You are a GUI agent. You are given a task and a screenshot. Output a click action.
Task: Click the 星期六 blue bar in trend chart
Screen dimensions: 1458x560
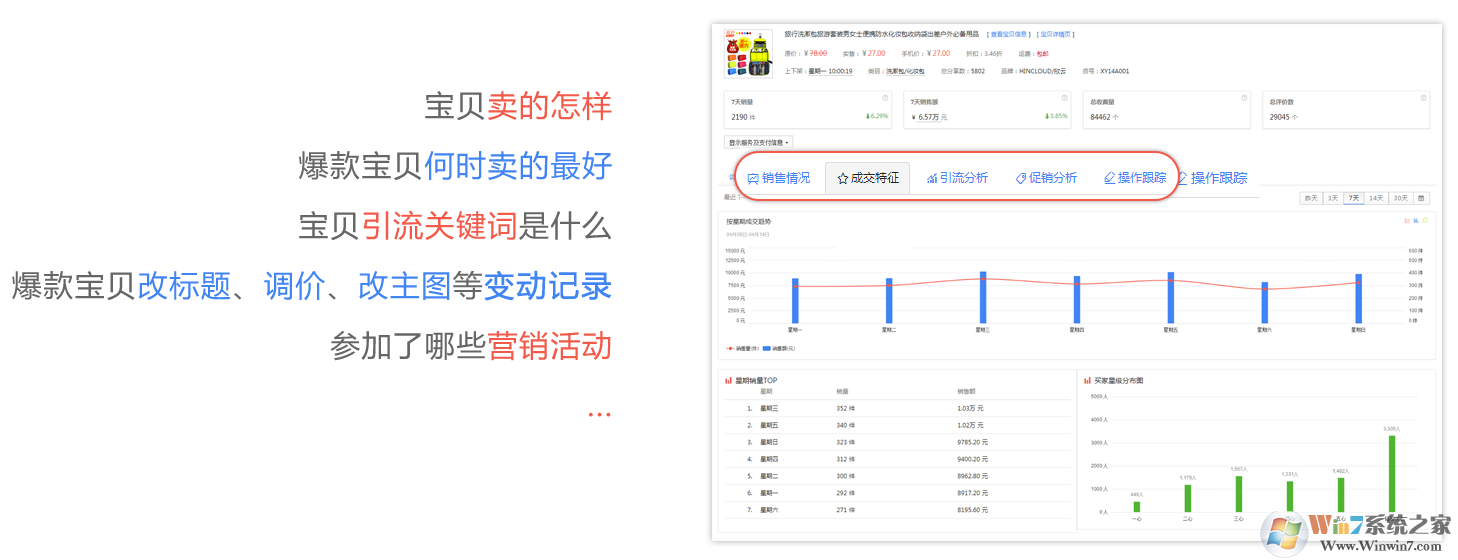1264,302
